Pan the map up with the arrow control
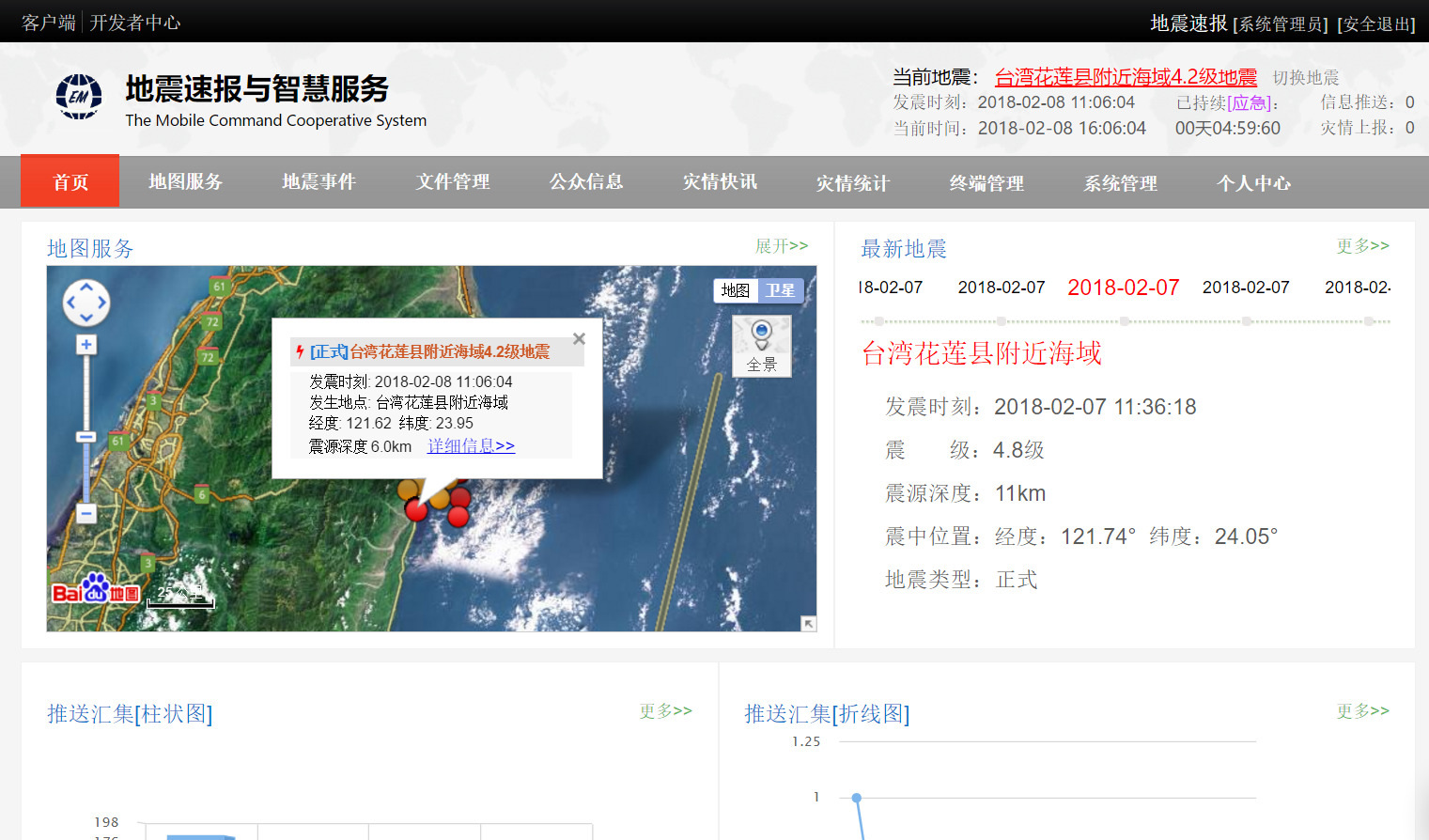 (86, 287)
